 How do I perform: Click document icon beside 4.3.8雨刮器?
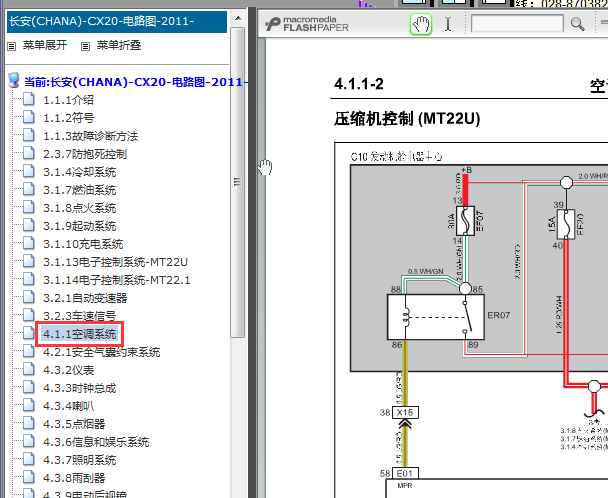pos(29,477)
